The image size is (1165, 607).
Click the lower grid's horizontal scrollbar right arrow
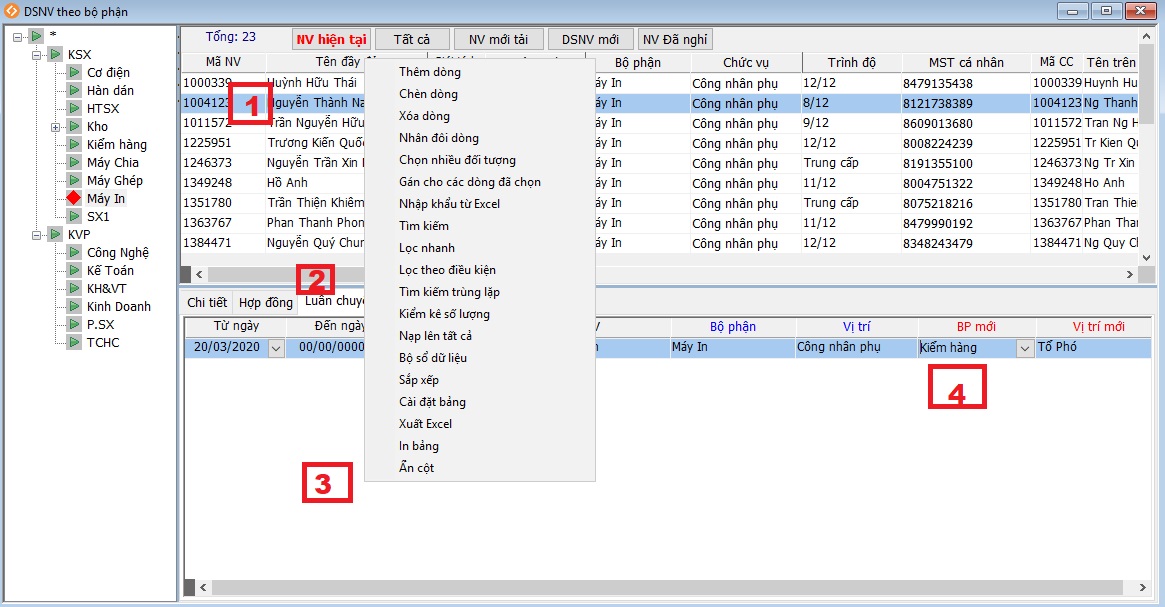coord(1143,588)
